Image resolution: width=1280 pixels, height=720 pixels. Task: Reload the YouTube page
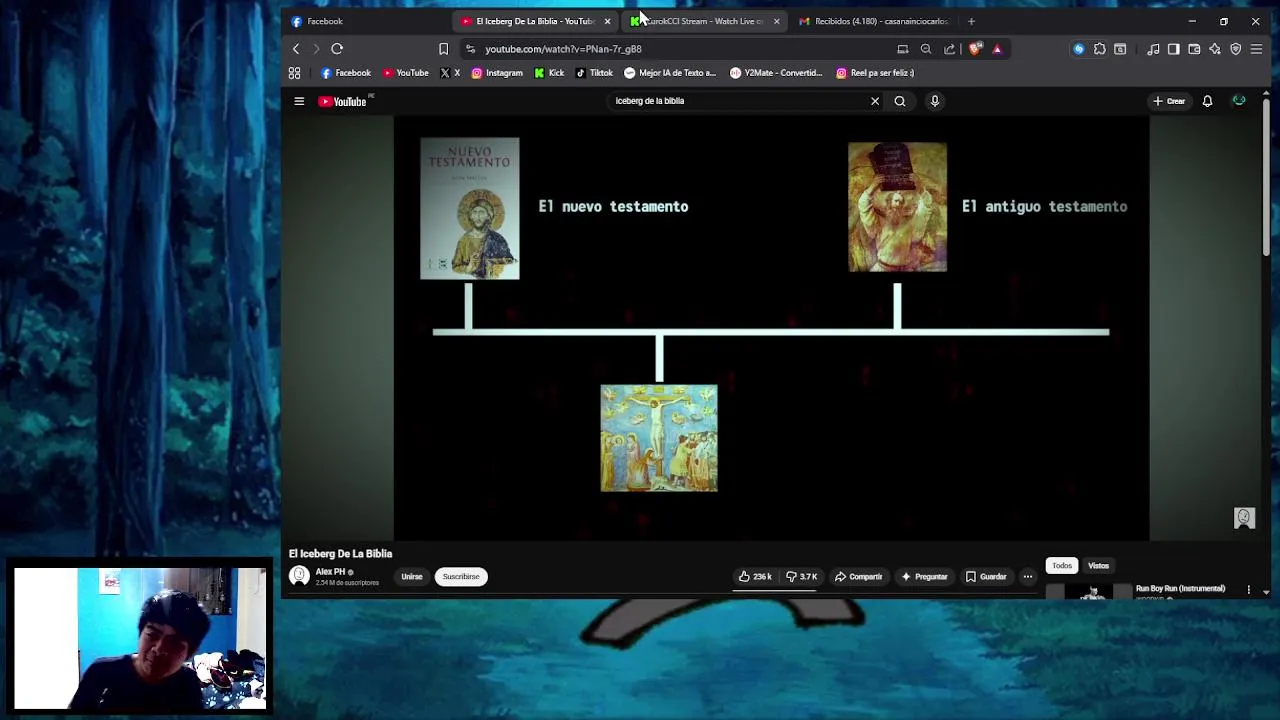(x=337, y=49)
